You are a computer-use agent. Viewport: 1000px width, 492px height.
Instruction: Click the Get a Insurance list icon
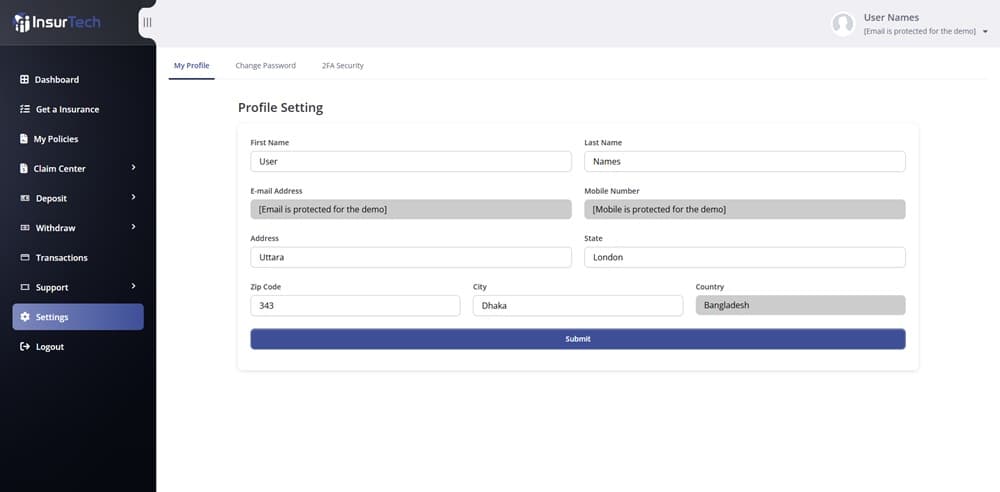click(x=25, y=109)
